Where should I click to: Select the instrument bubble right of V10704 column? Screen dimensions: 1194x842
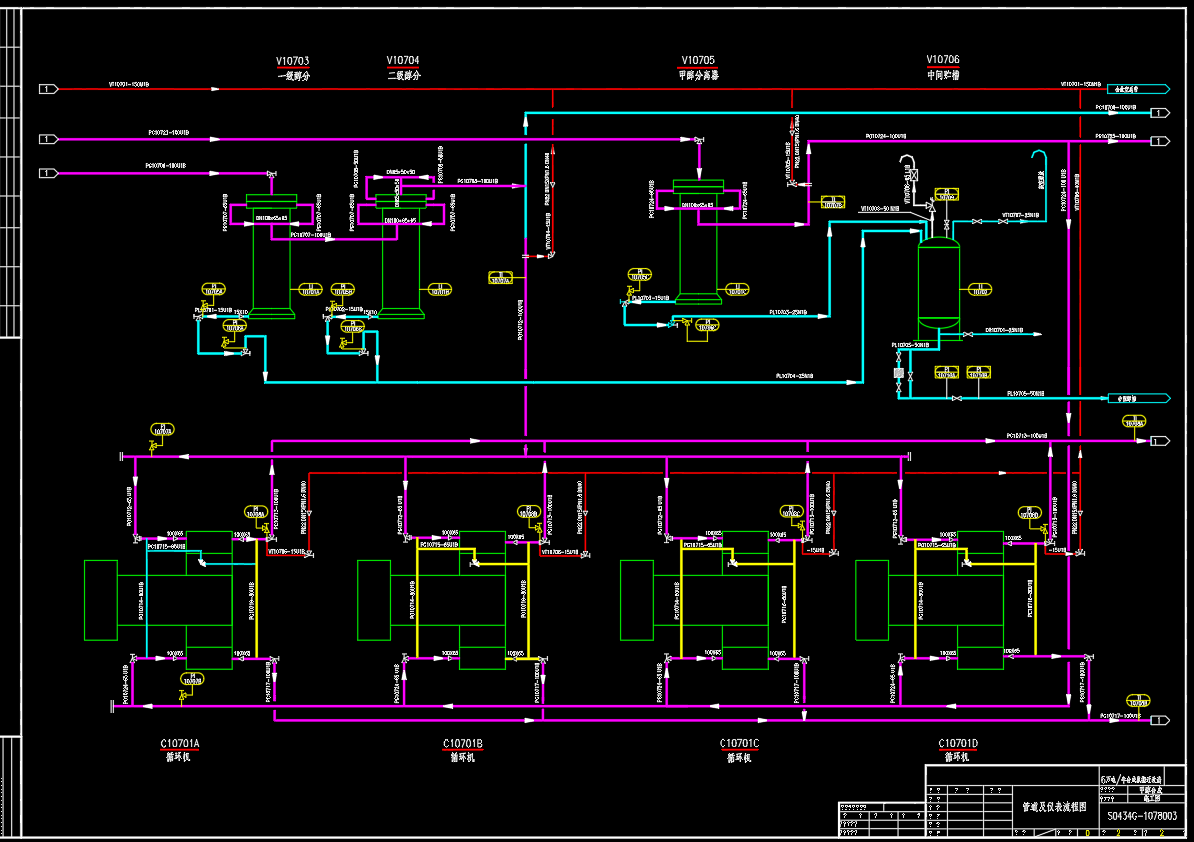[x=440, y=290]
